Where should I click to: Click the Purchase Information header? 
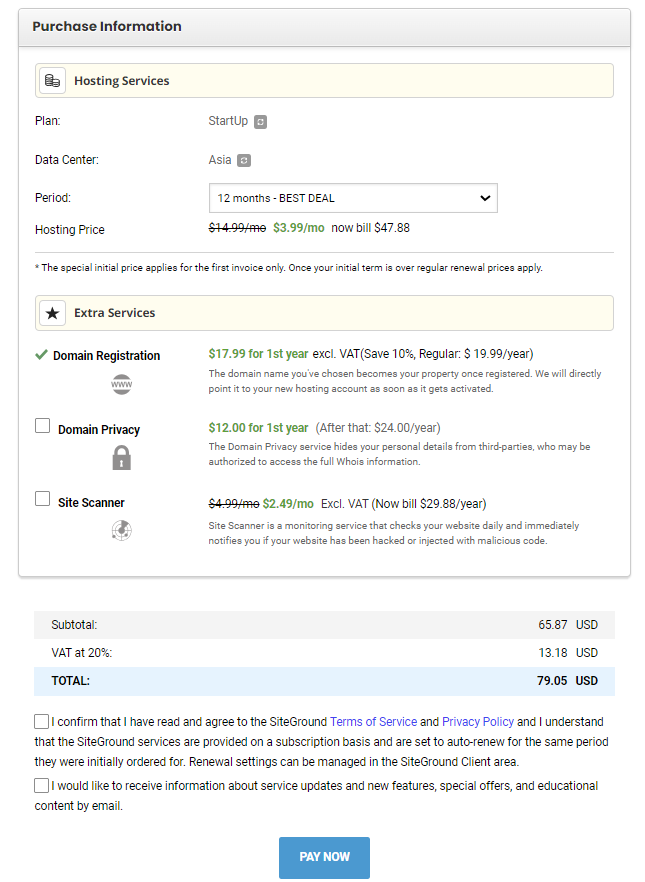(x=107, y=27)
